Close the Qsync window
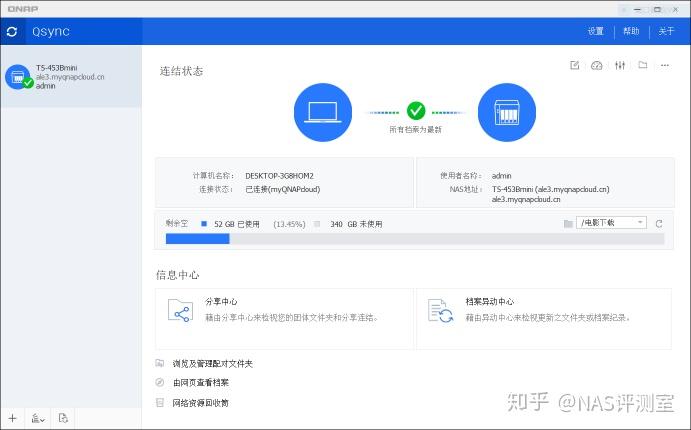The width and height of the screenshot is (691, 430). (x=676, y=9)
